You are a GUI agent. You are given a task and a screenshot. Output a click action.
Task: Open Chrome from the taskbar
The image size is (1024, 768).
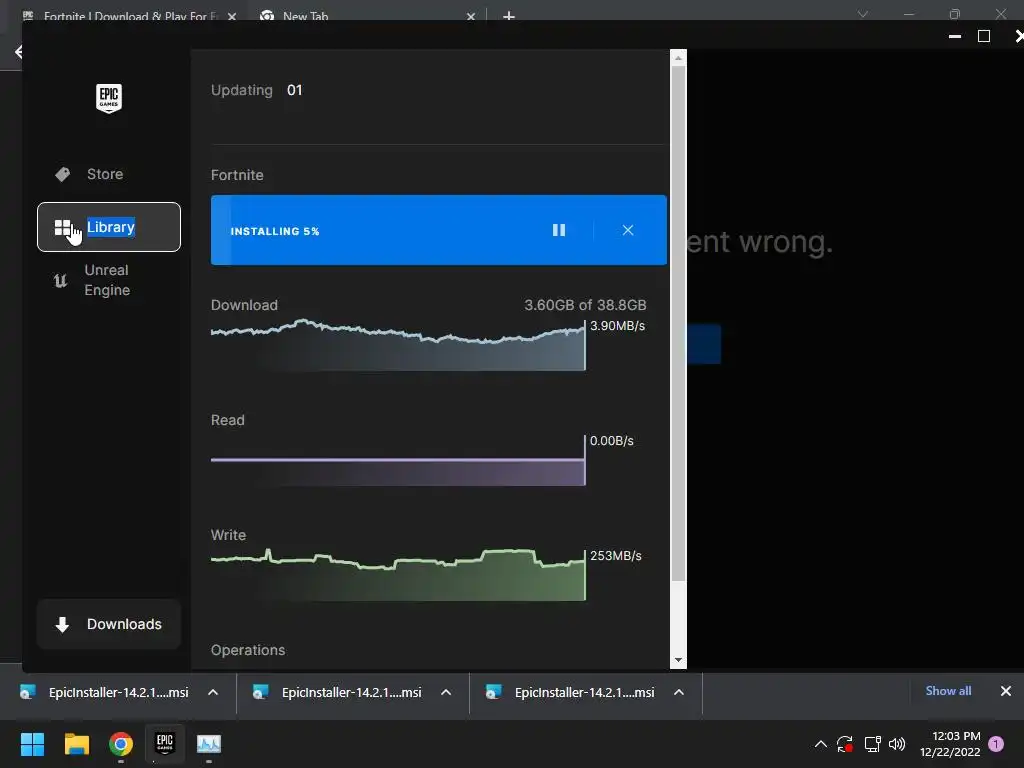click(x=121, y=744)
